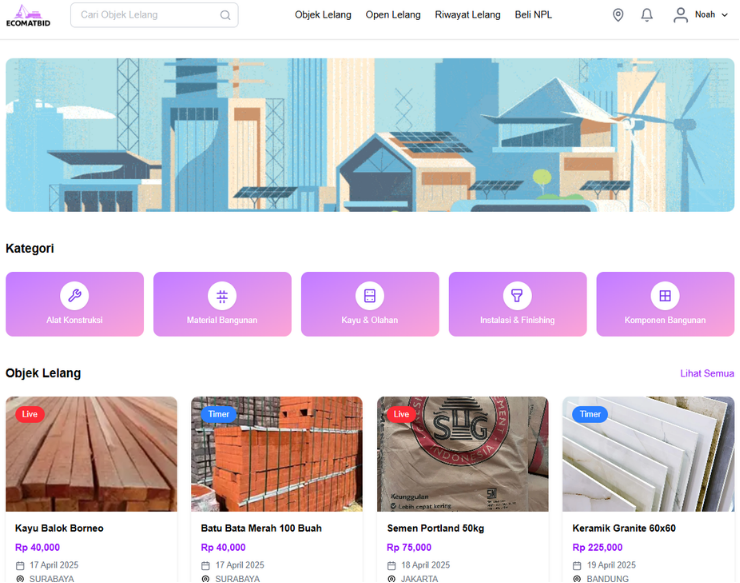Click the Kategori heading
The image size is (740, 583).
click(x=30, y=248)
